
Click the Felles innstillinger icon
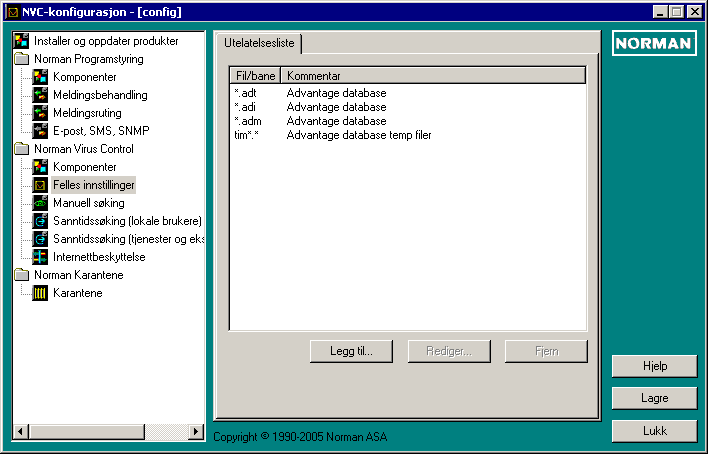tap(40, 185)
